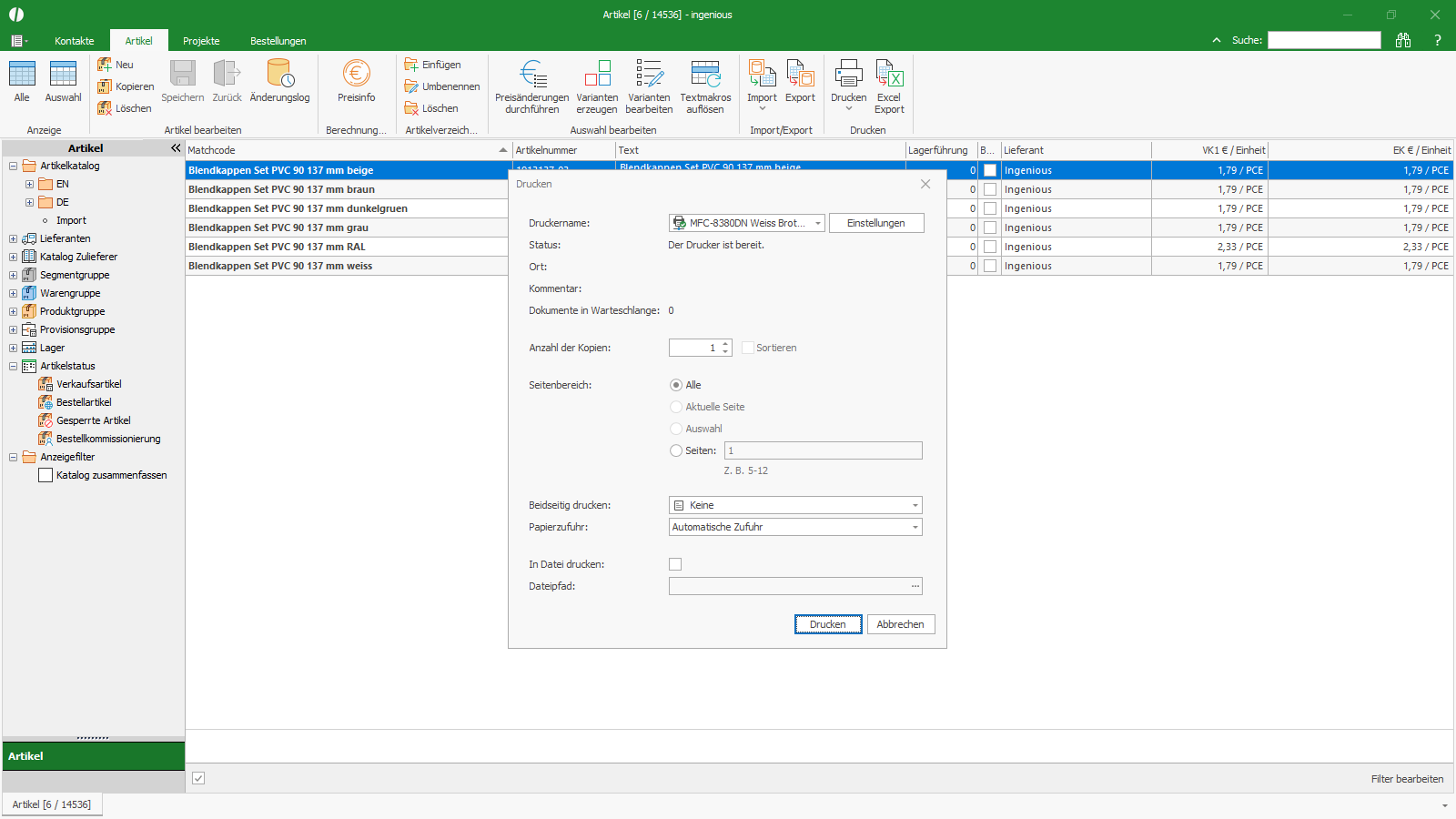Image resolution: width=1456 pixels, height=819 pixels.
Task: Click the Einstellungen button
Action: [x=876, y=223]
